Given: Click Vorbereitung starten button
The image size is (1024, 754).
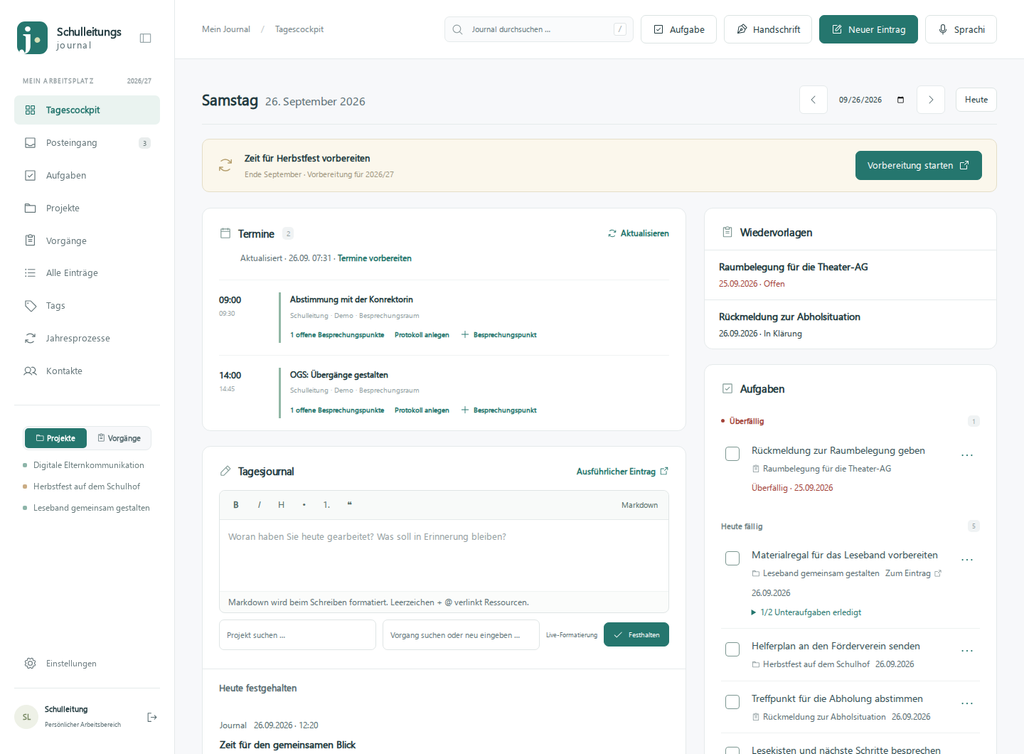Looking at the screenshot, I should coord(918,166).
